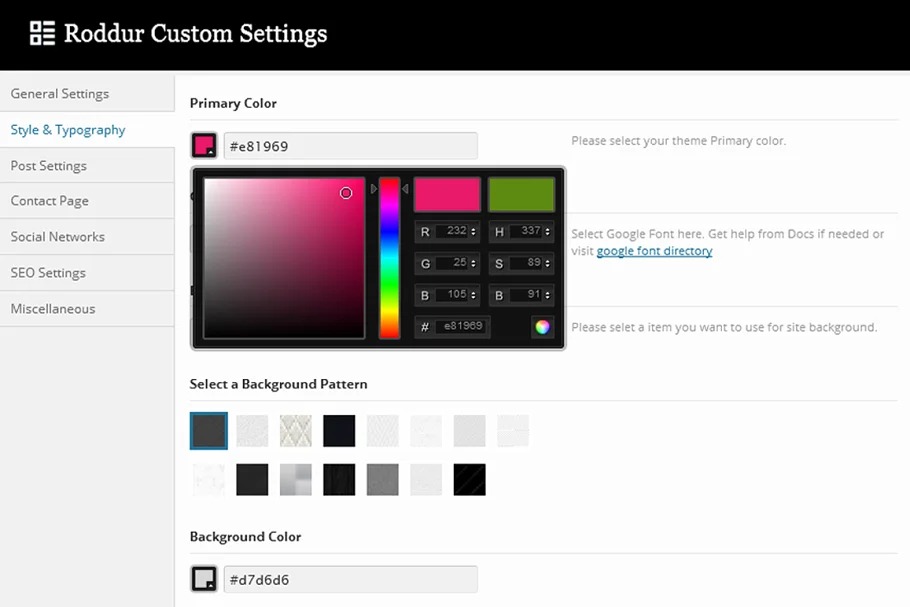Open the google font directory link
910x607 pixels.
tap(654, 251)
